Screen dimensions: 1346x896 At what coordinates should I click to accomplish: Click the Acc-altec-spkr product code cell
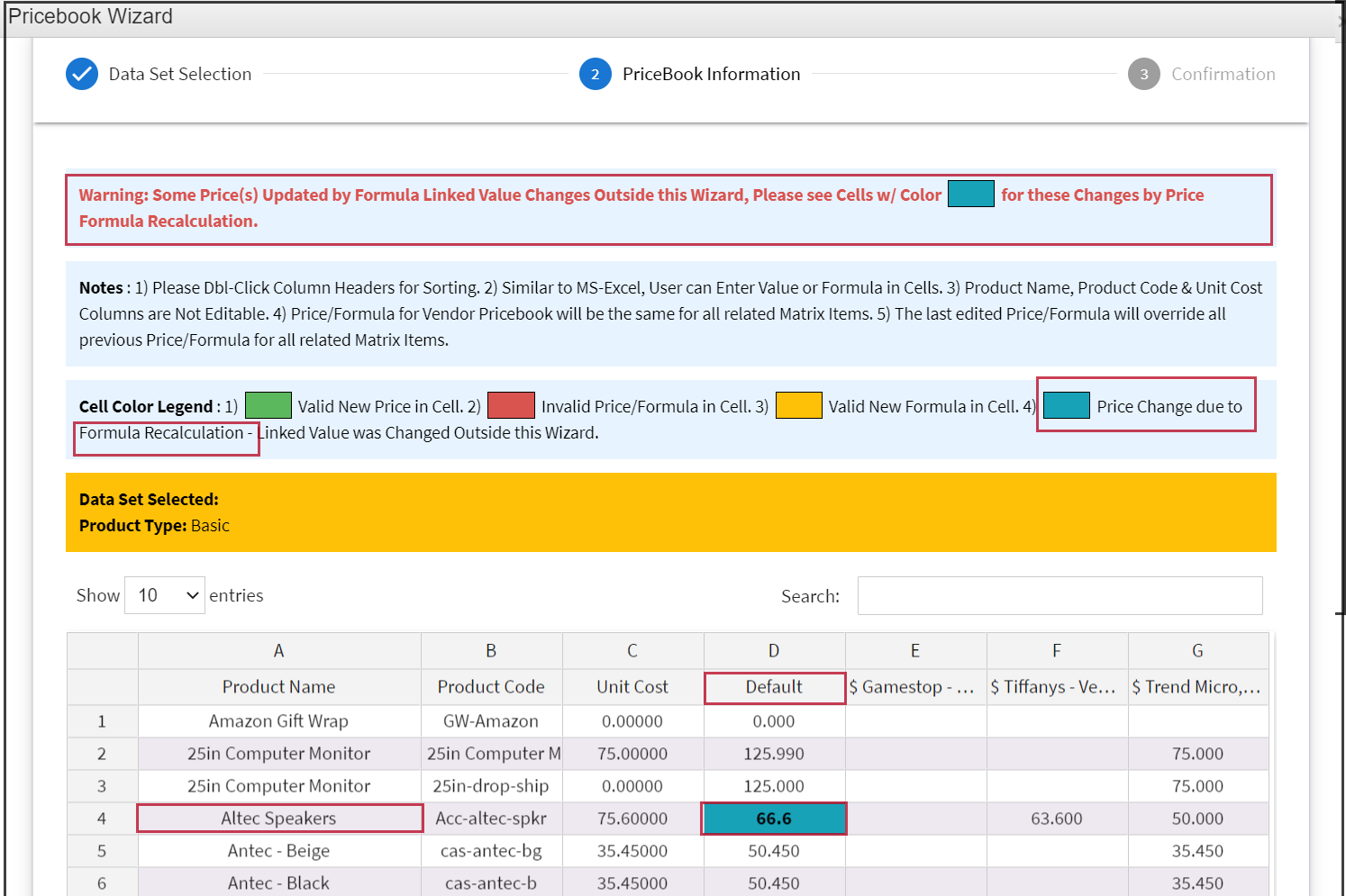click(491, 819)
